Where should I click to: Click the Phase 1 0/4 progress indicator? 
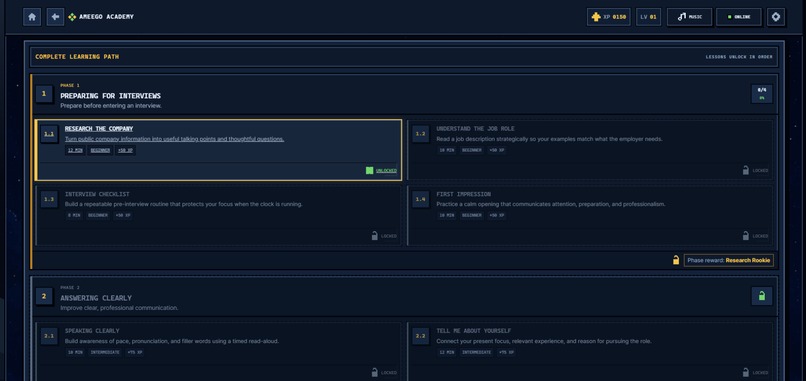pos(762,94)
